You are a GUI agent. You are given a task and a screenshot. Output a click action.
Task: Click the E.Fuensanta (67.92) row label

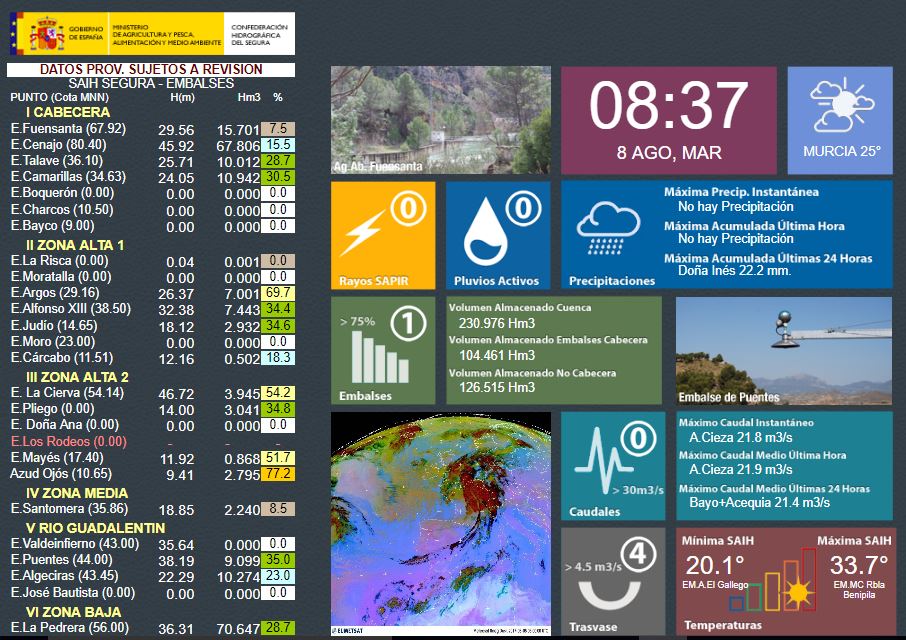(68, 128)
